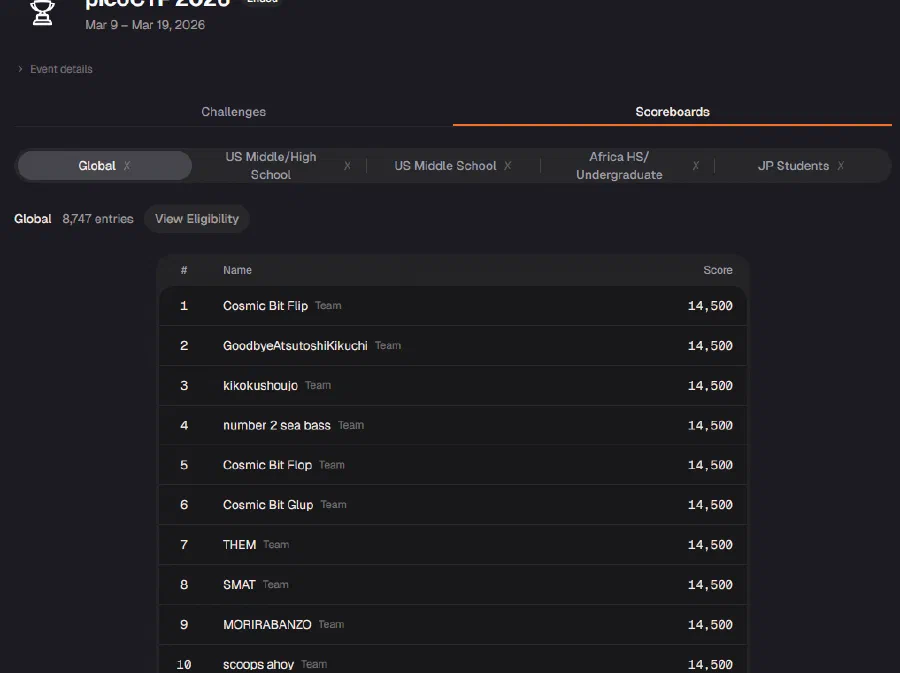900x673 pixels.
Task: Select the MORIRABANZO team row
Action: pos(453,624)
